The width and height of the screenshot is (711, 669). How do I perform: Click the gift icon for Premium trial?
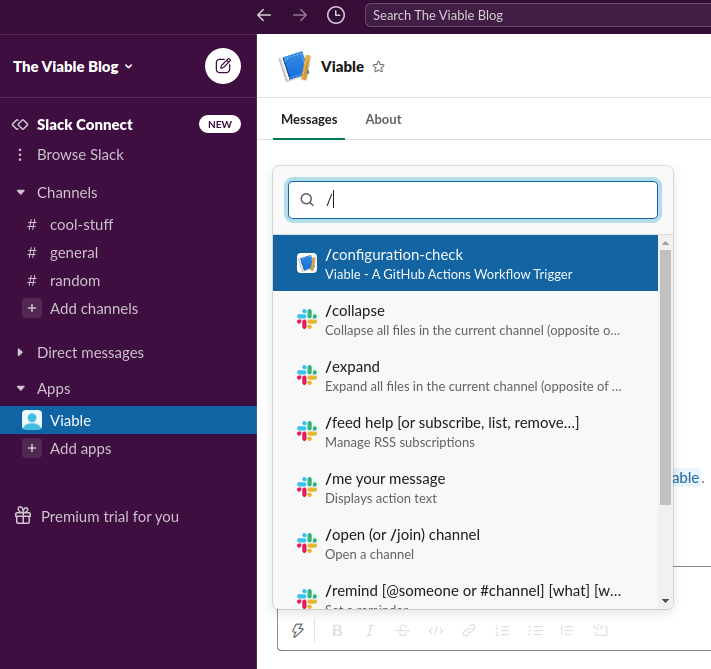tap(23, 516)
